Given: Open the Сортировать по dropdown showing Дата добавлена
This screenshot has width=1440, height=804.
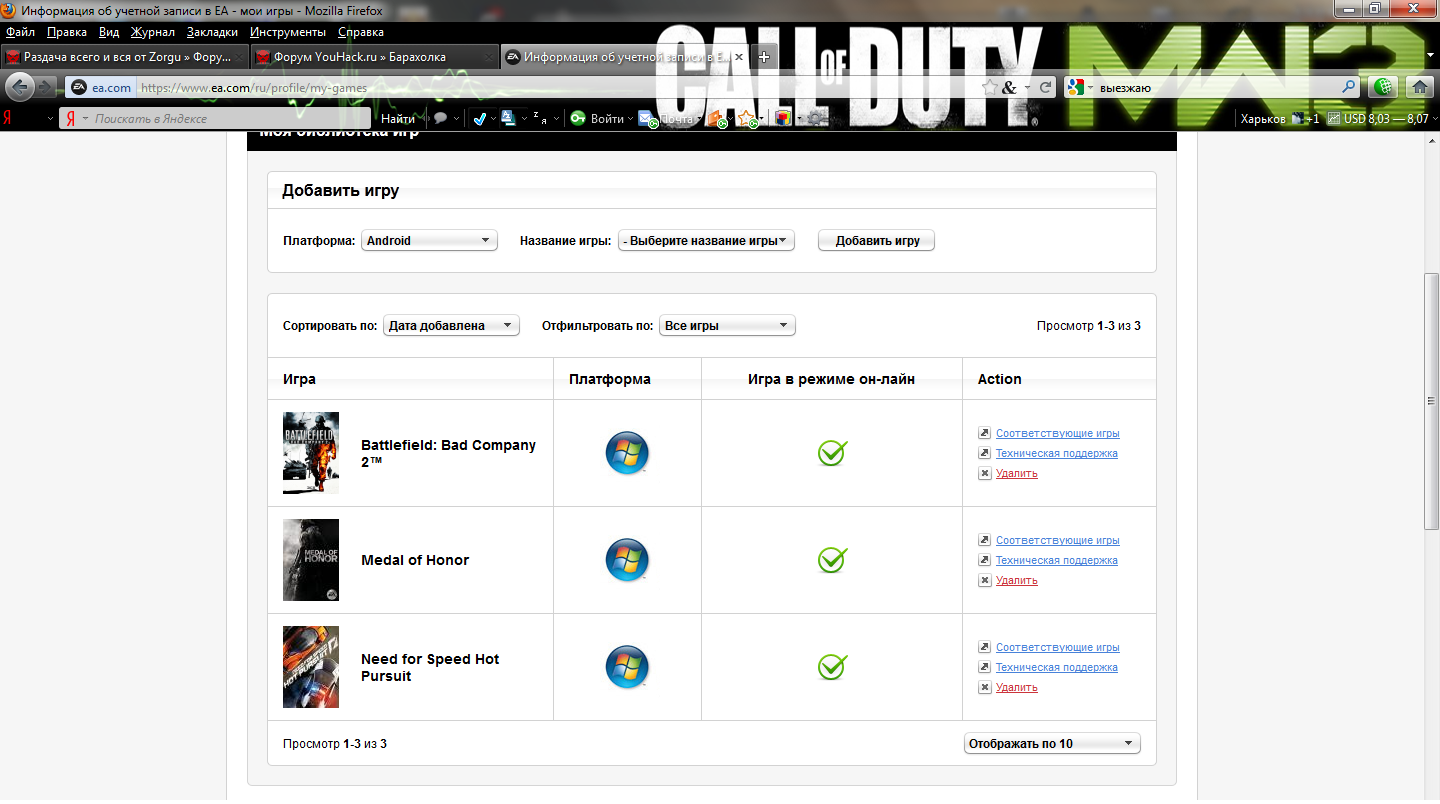Looking at the screenshot, I should coord(451,325).
